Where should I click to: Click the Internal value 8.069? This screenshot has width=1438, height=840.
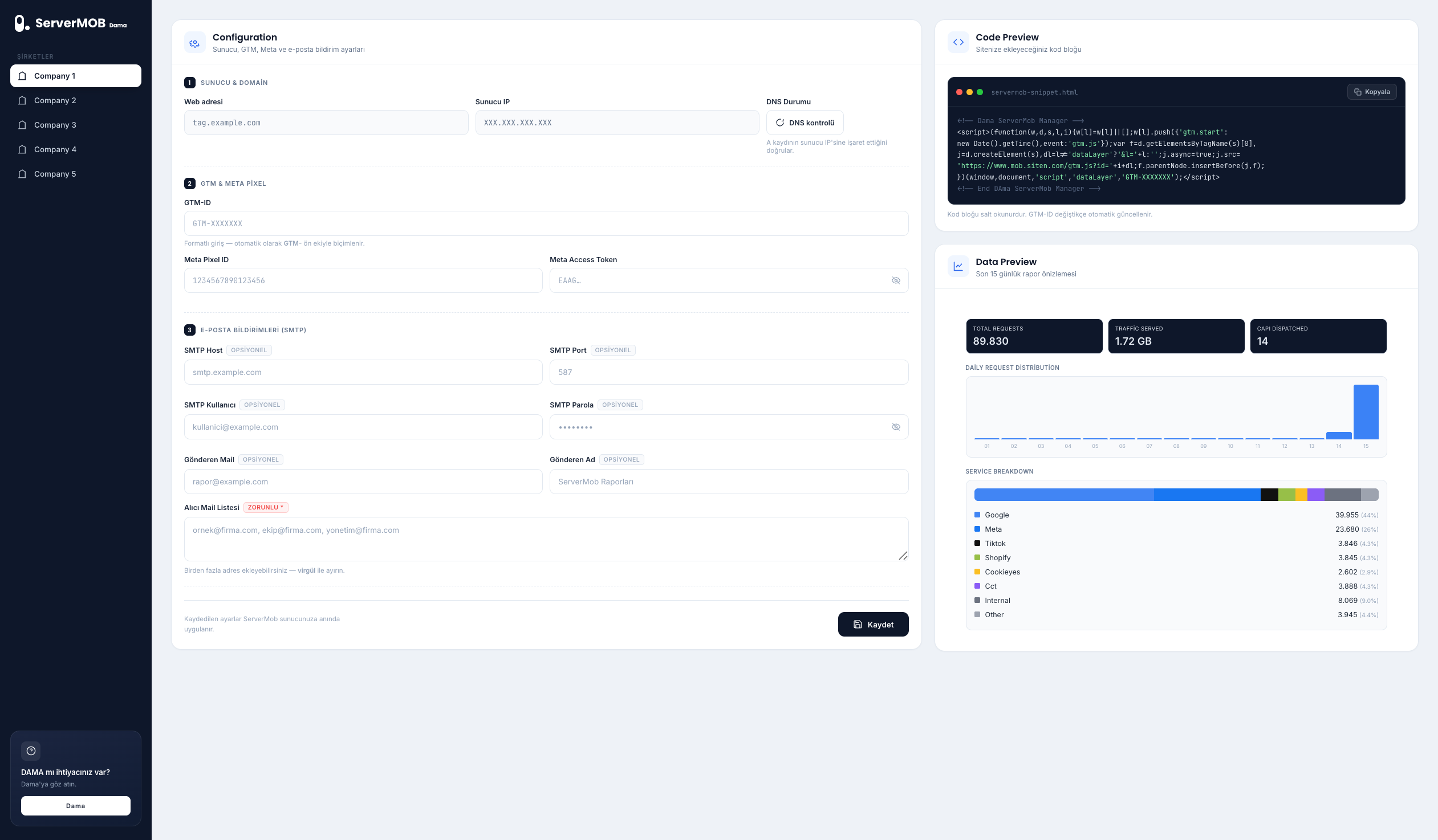[1347, 601]
